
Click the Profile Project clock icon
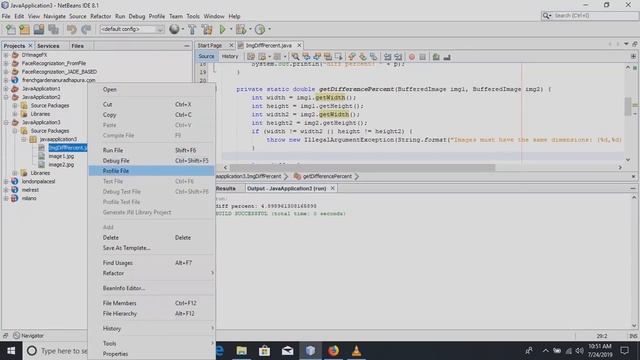tap(260, 29)
